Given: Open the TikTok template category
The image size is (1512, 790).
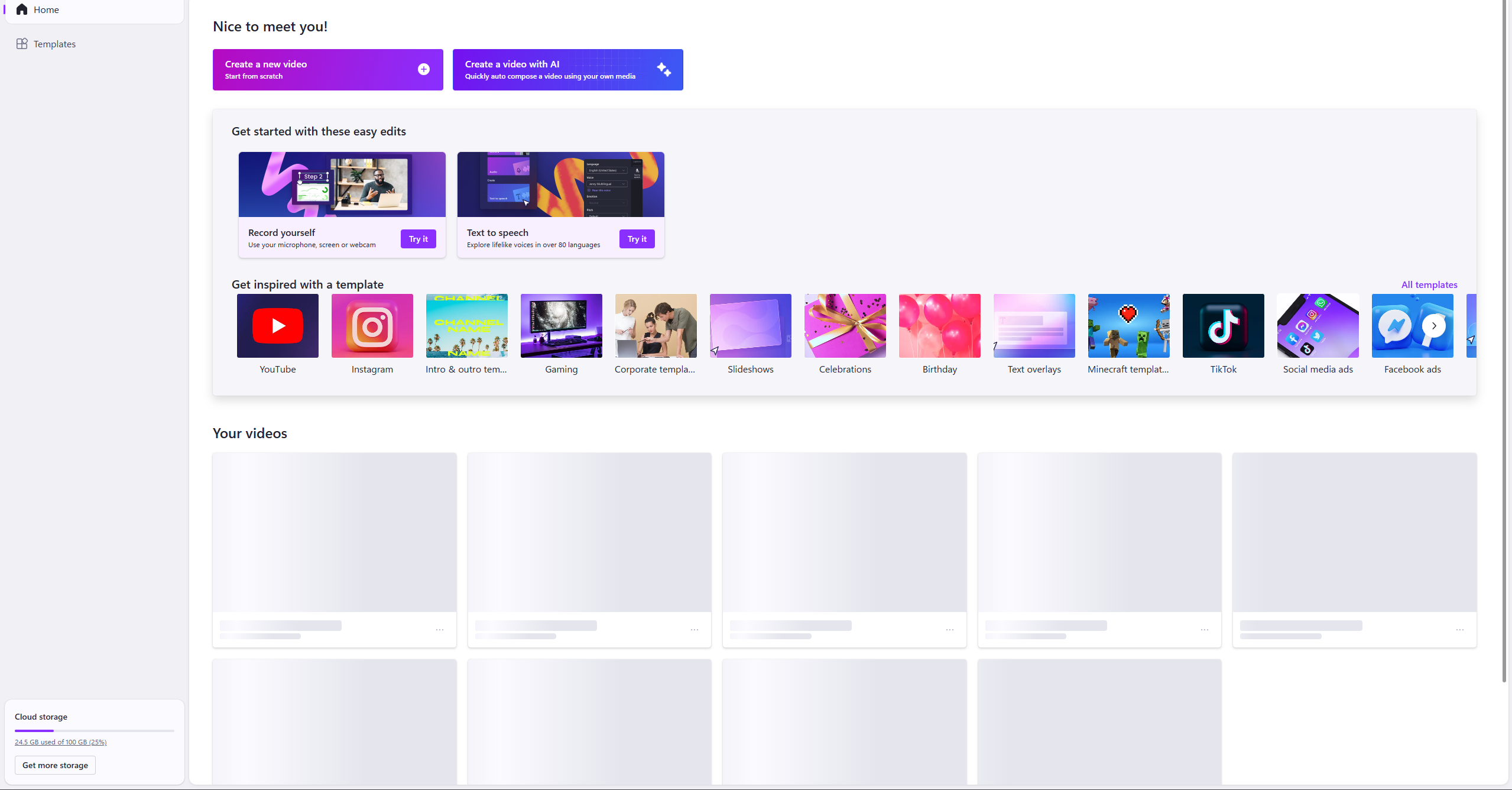Looking at the screenshot, I should (1223, 326).
